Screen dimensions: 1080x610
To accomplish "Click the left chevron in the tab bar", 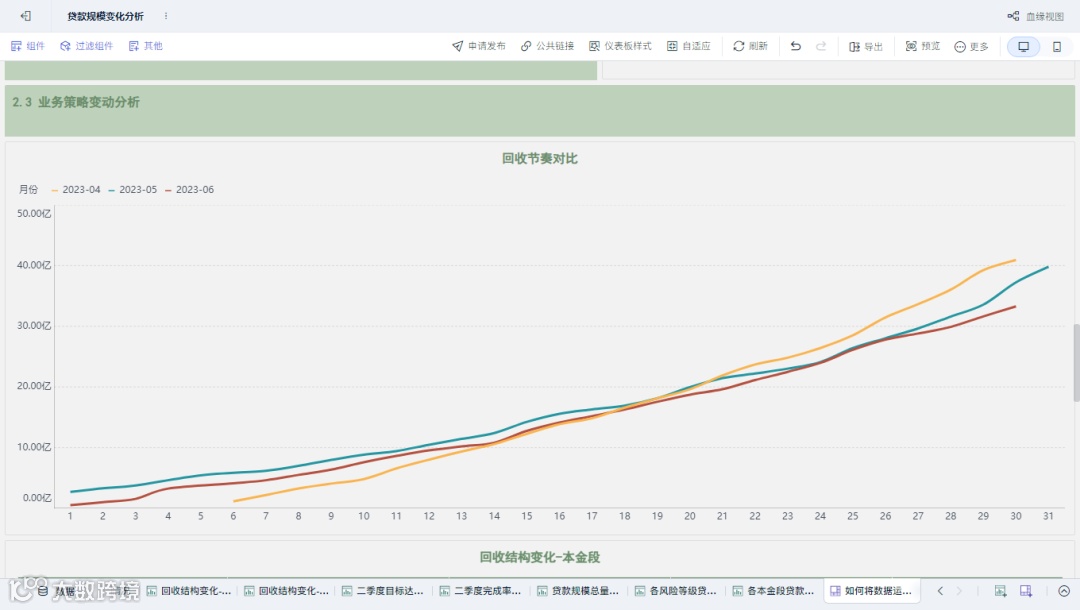I will click(x=940, y=591).
